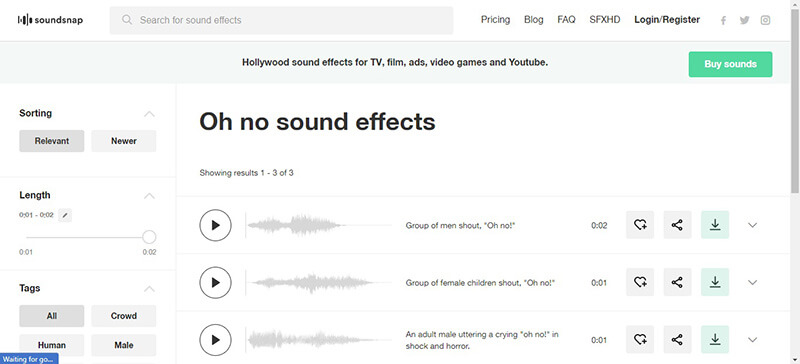Collapse the Tags section
Image resolution: width=800 pixels, height=364 pixels.
149,289
